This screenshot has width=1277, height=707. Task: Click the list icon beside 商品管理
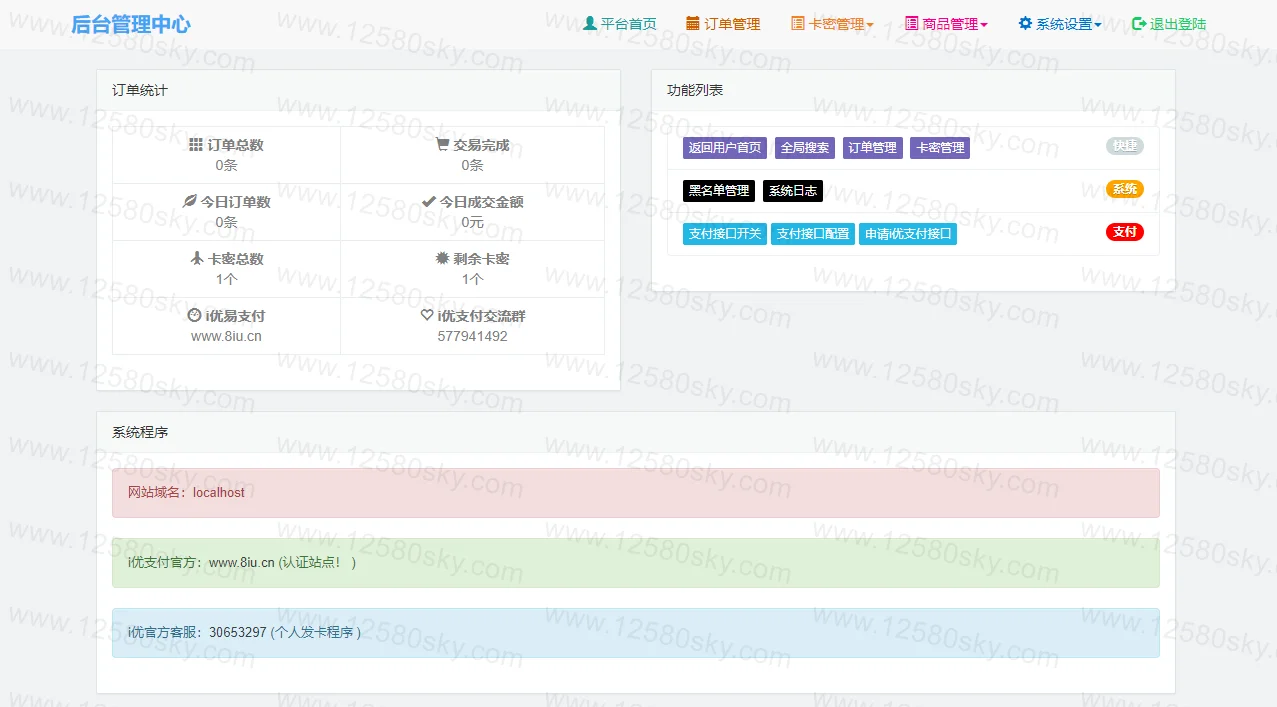click(911, 23)
